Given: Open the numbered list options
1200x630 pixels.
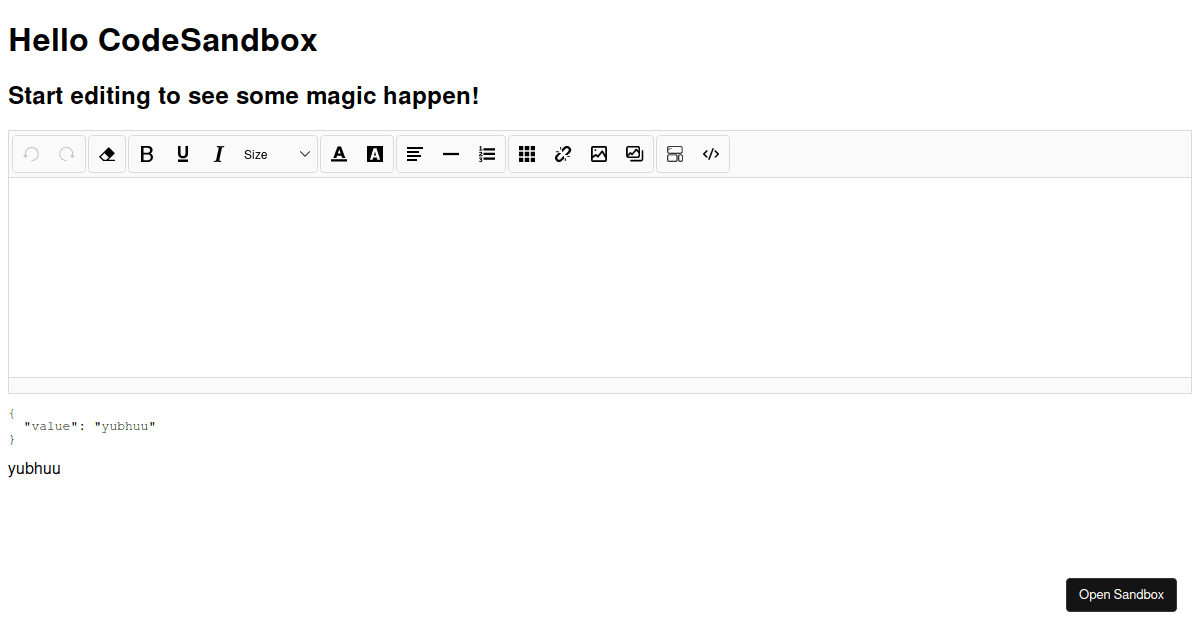Looking at the screenshot, I should [487, 154].
